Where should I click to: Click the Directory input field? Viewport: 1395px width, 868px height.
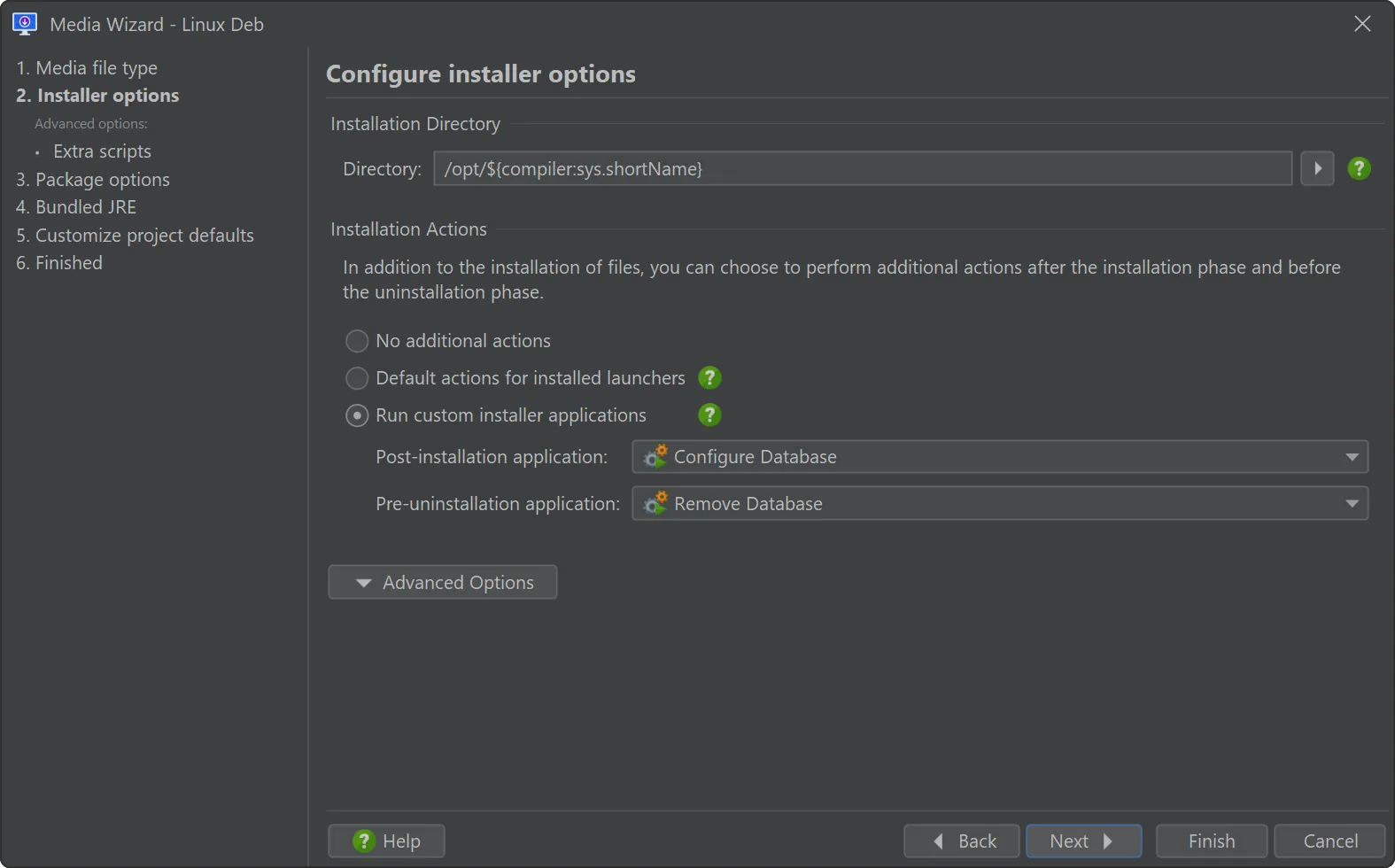863,168
